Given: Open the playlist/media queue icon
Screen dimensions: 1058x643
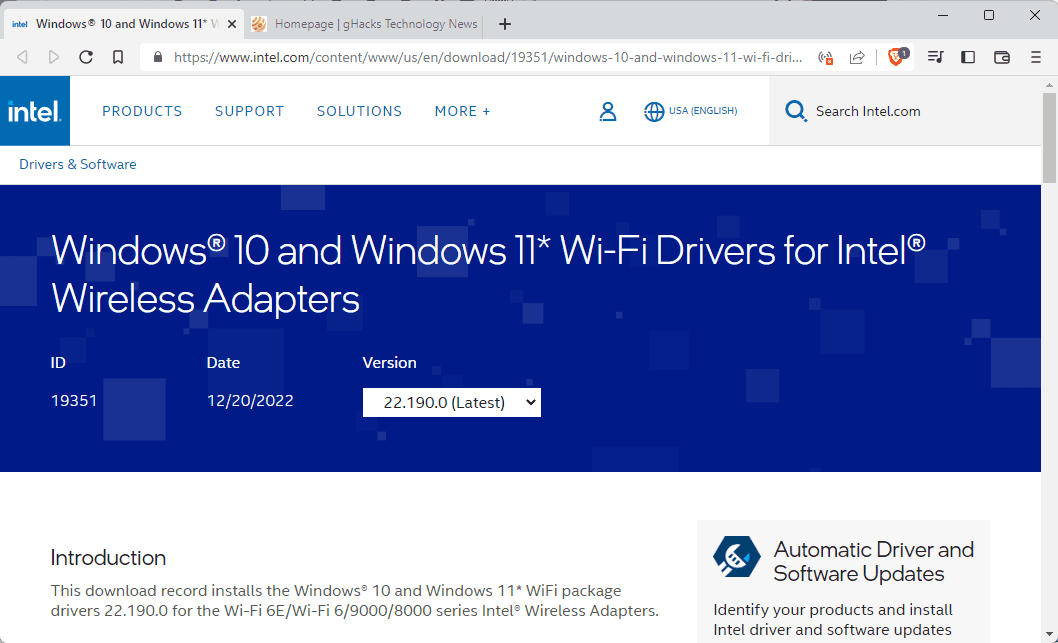Looking at the screenshot, I should coord(935,57).
